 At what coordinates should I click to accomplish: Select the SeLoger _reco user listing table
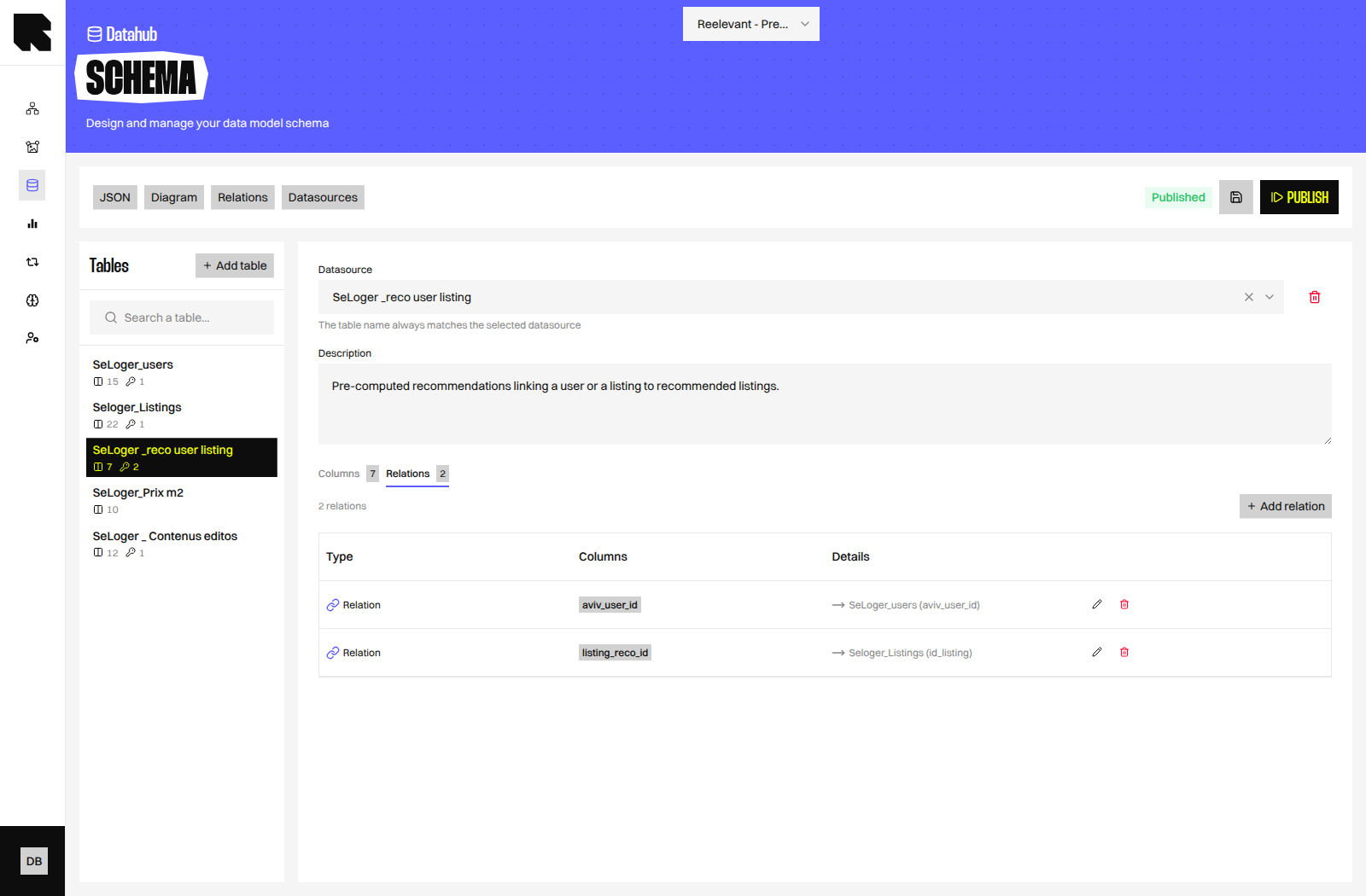point(182,457)
